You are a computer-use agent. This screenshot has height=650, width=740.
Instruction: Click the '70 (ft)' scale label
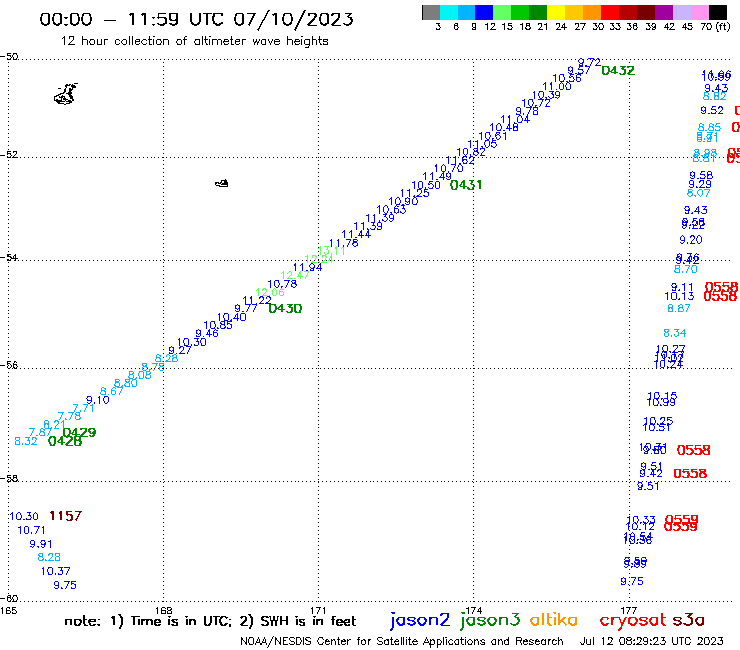click(715, 26)
